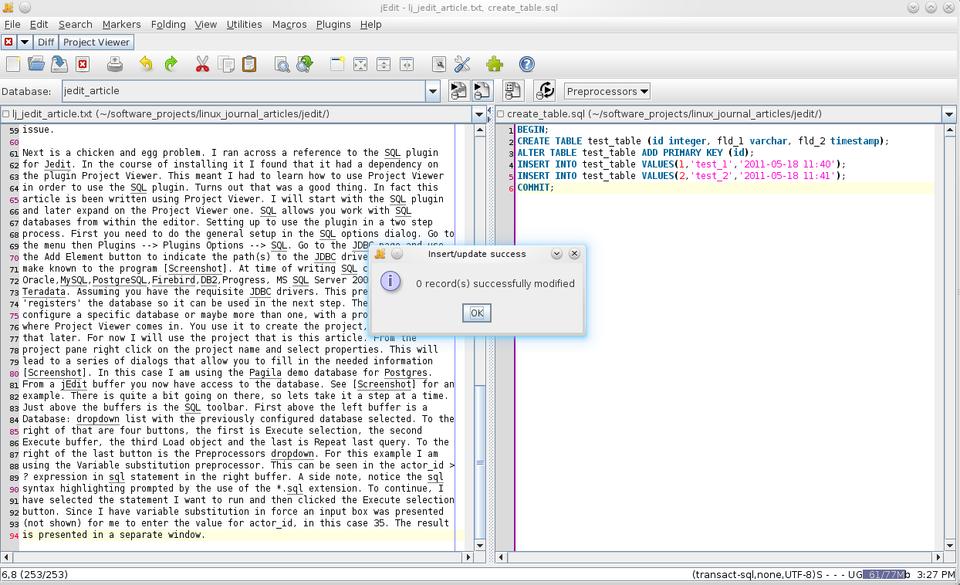Screen dimensions: 960x585
Task: Click the Paste clipboard icon
Action: (x=249, y=64)
